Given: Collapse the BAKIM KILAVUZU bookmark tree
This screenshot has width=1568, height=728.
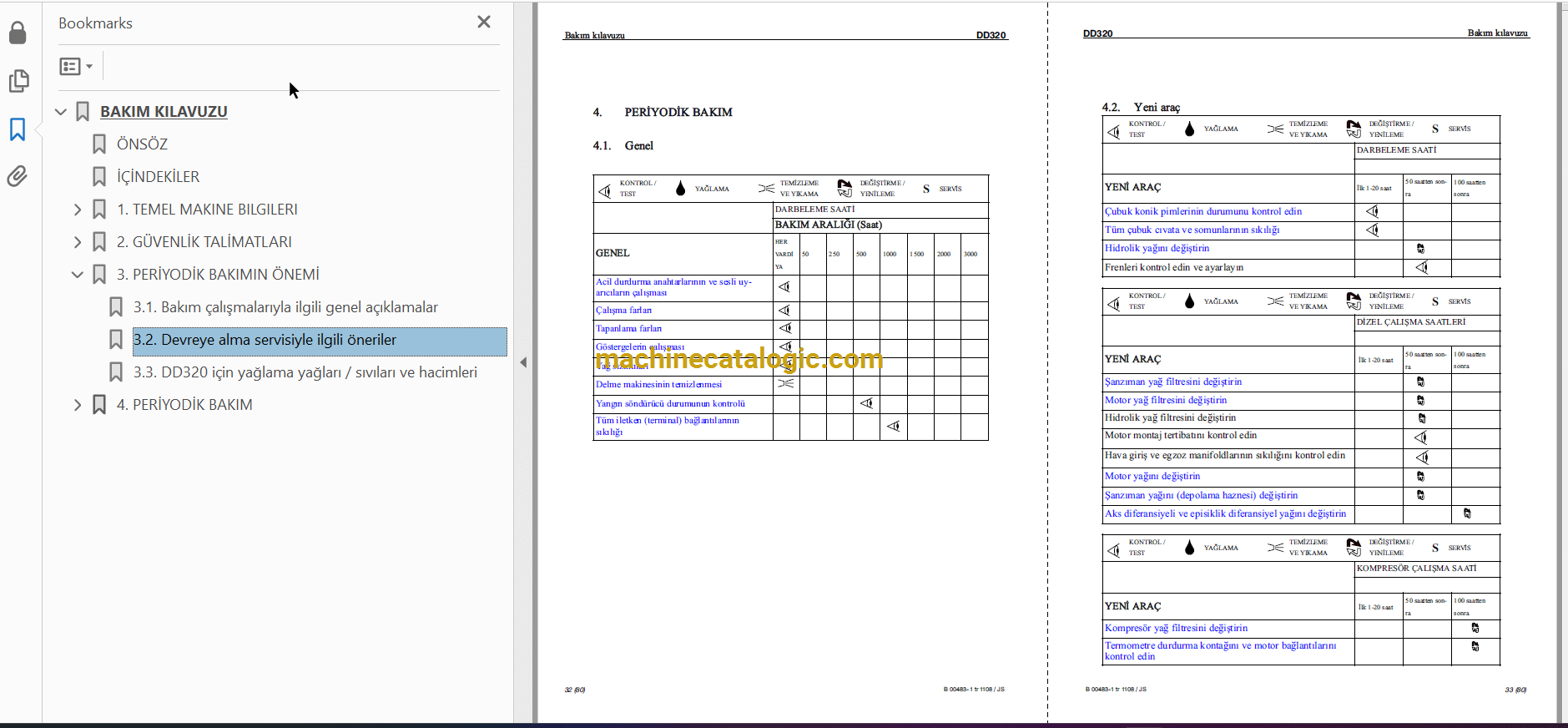Looking at the screenshot, I should pyautogui.click(x=61, y=112).
